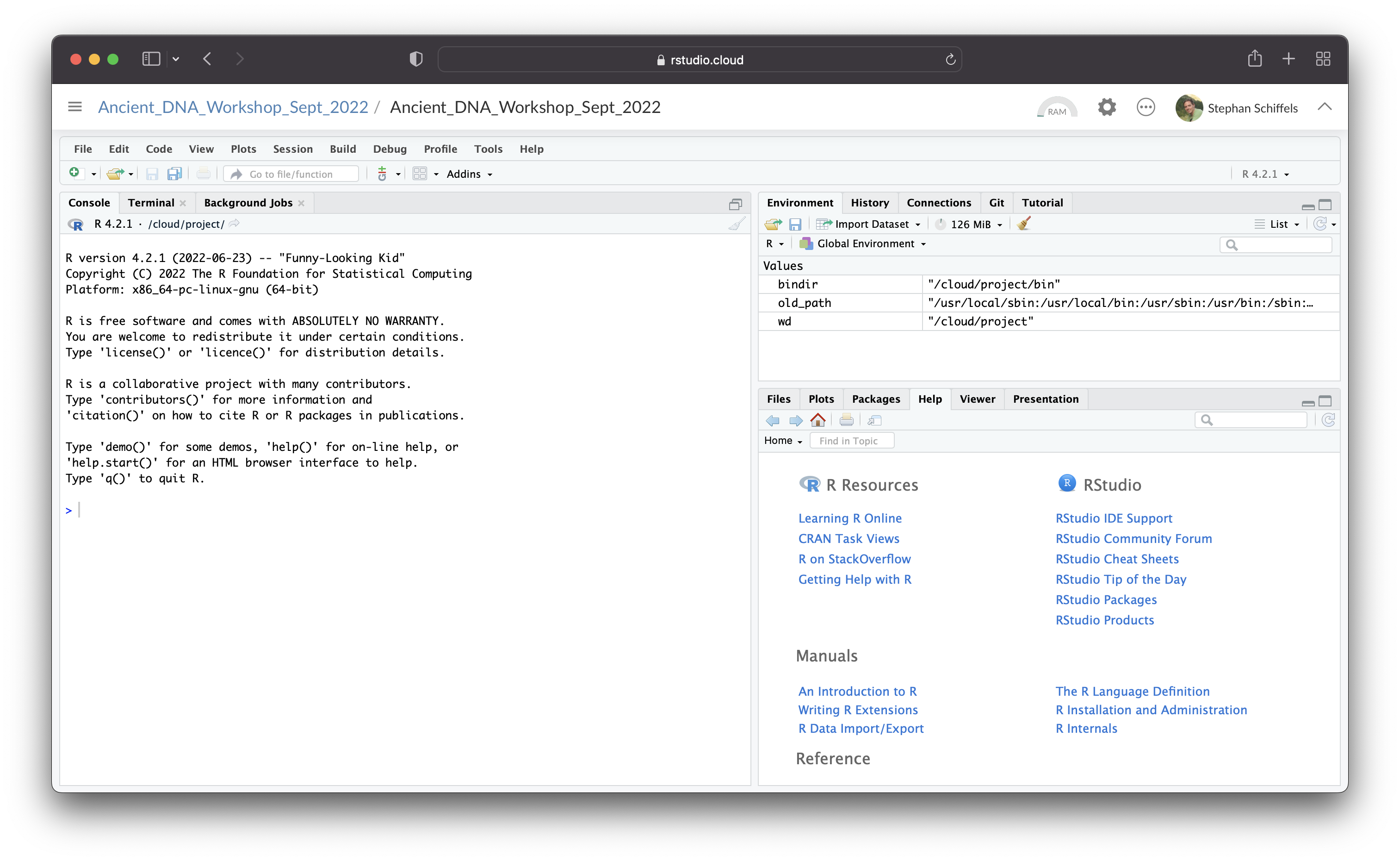The height and width of the screenshot is (861, 1400).
Task: Click the console clear broom icon
Action: [737, 224]
